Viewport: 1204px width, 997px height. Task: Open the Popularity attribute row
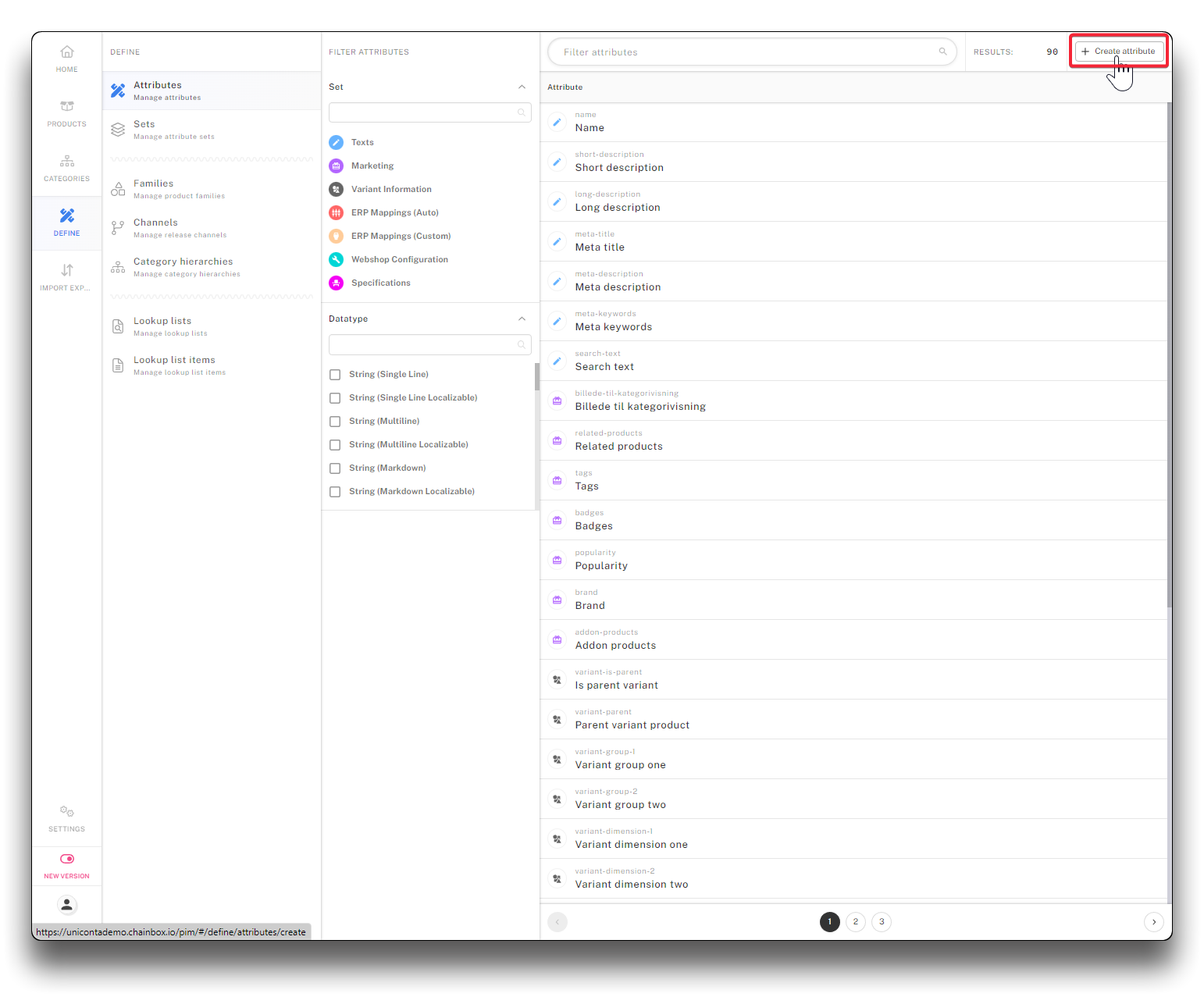point(854,560)
